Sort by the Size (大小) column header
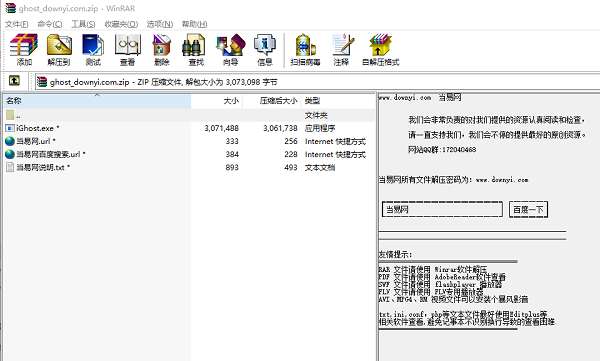The height and width of the screenshot is (361, 600). click(217, 101)
